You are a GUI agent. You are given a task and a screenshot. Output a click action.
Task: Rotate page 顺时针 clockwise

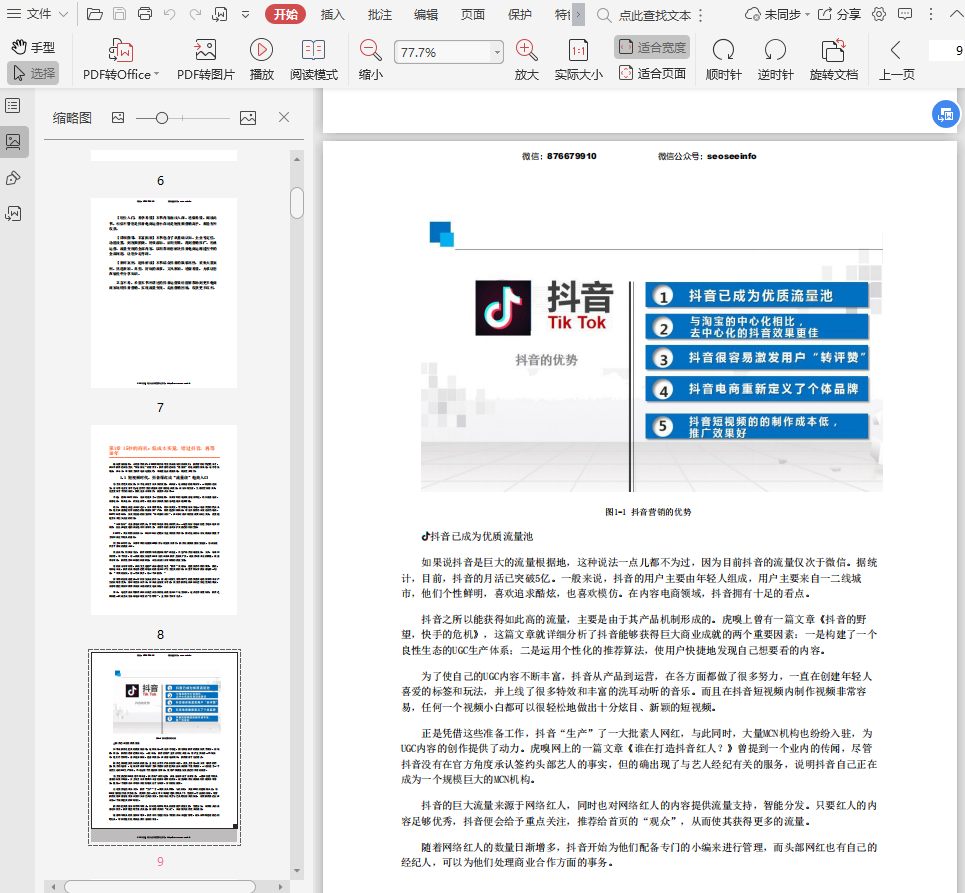coord(723,60)
